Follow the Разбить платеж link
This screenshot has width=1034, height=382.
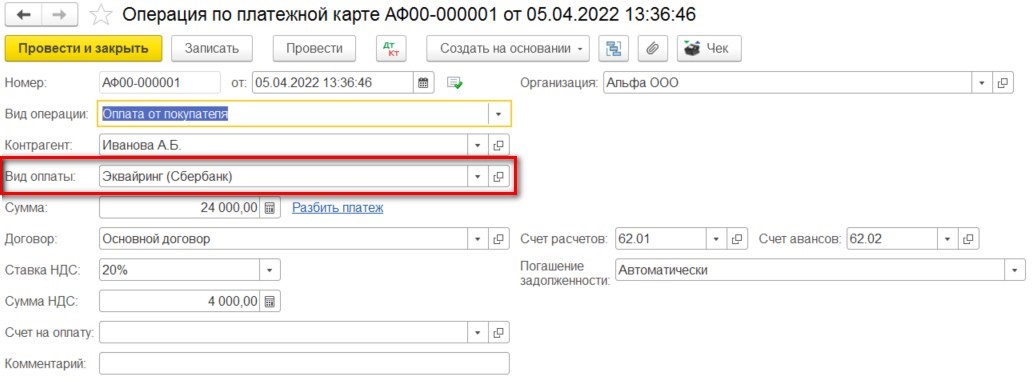[x=338, y=208]
